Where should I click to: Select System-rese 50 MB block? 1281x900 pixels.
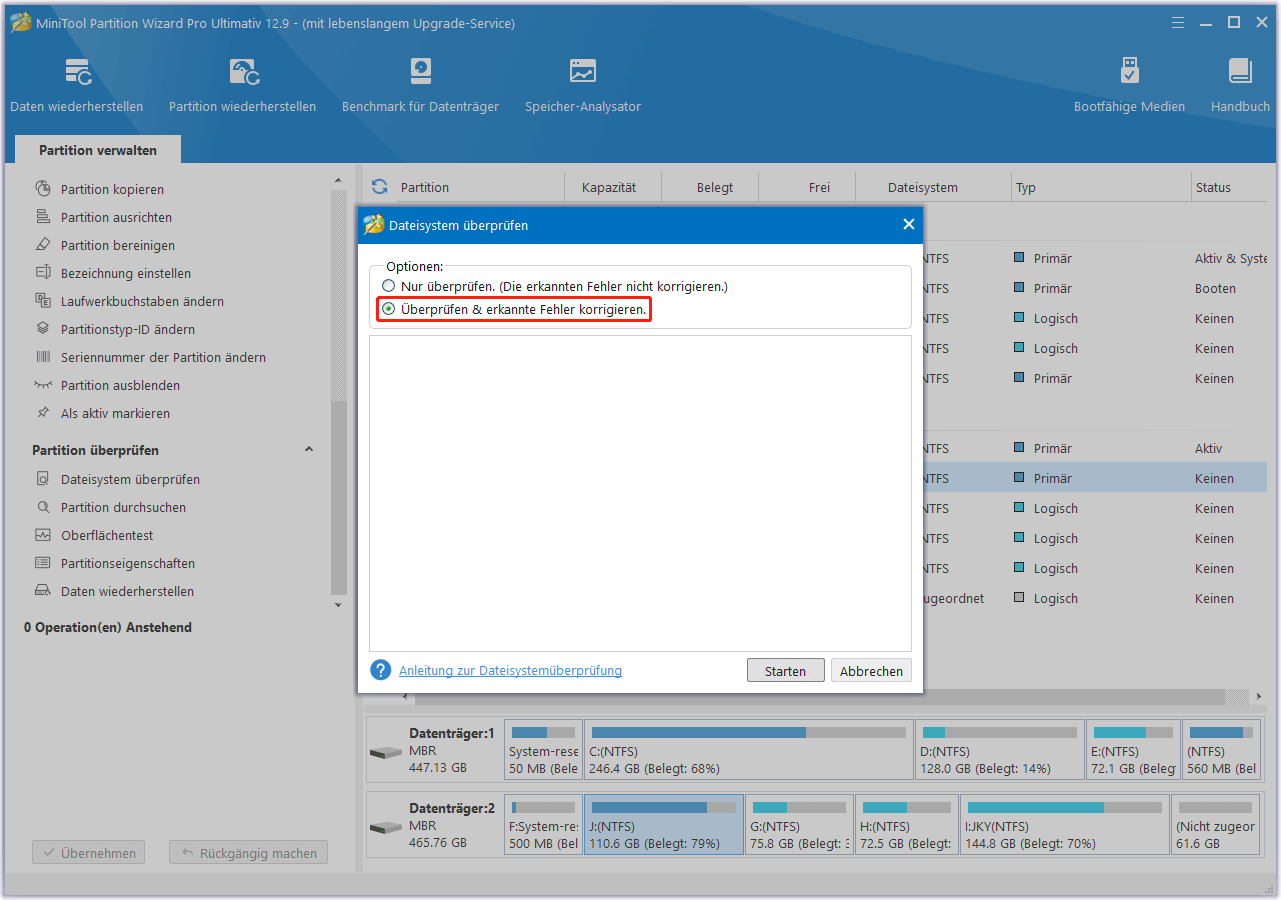coord(543,750)
